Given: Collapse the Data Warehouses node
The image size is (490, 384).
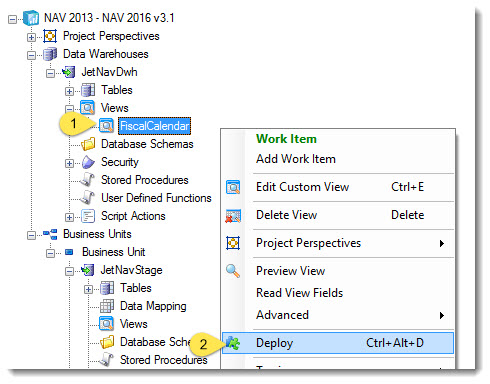Looking at the screenshot, I should coord(31,55).
